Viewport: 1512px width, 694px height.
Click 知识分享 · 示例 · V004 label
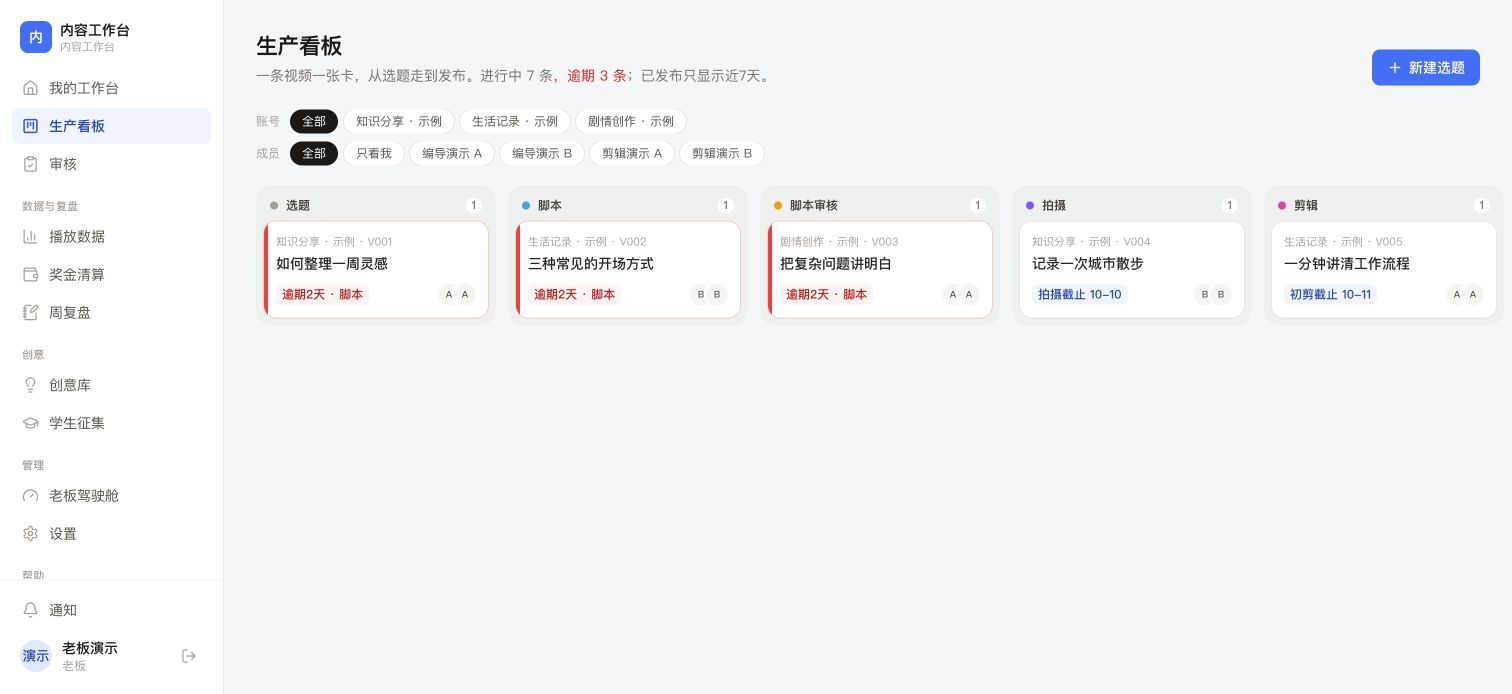point(1091,242)
